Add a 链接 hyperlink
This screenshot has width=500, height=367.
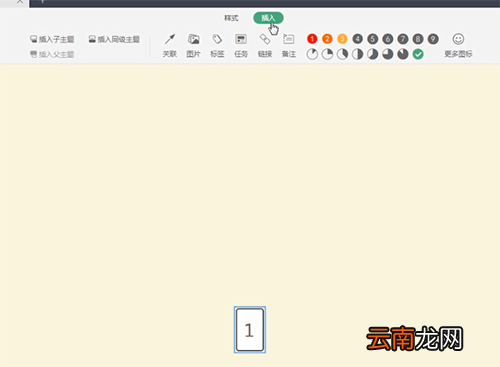click(265, 45)
